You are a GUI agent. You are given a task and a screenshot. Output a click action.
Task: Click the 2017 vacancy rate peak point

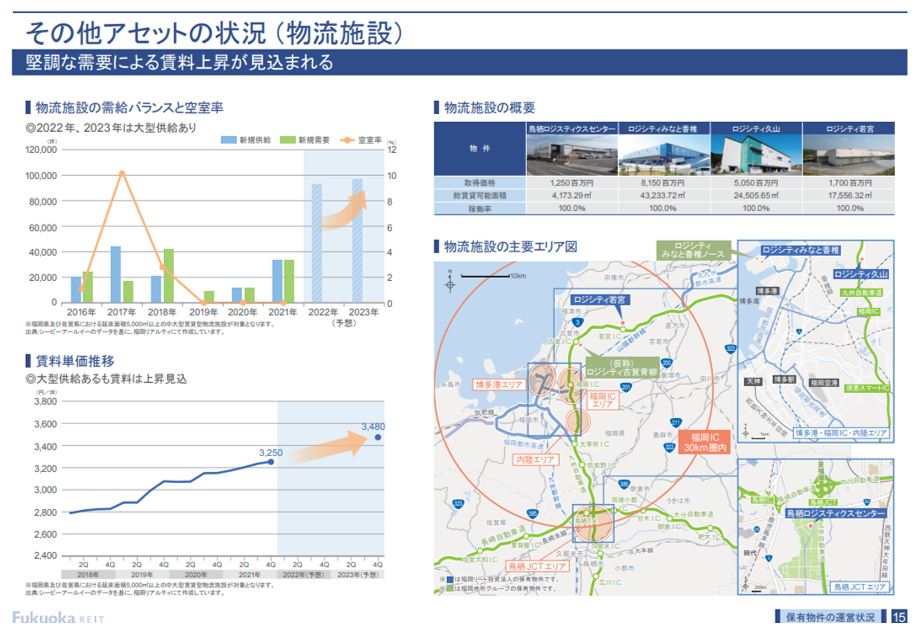(121, 173)
